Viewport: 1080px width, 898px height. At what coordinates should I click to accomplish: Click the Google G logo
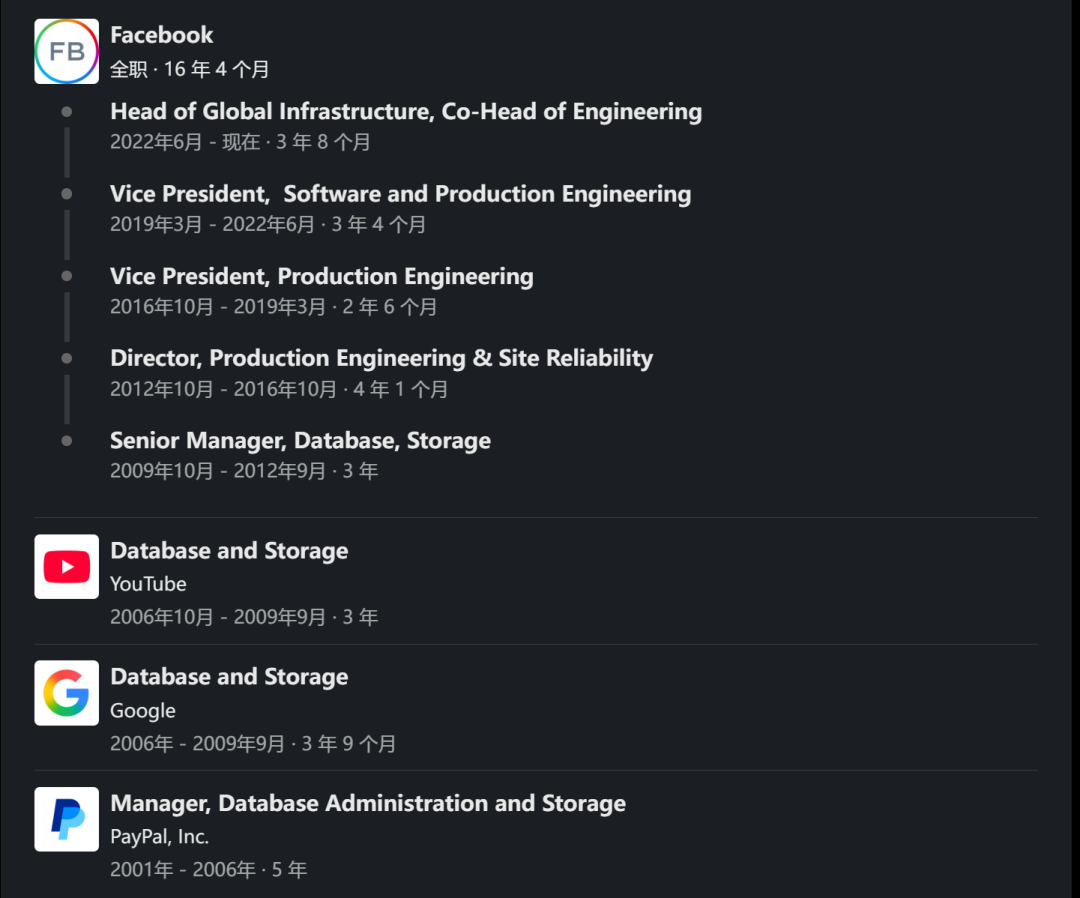[x=66, y=693]
